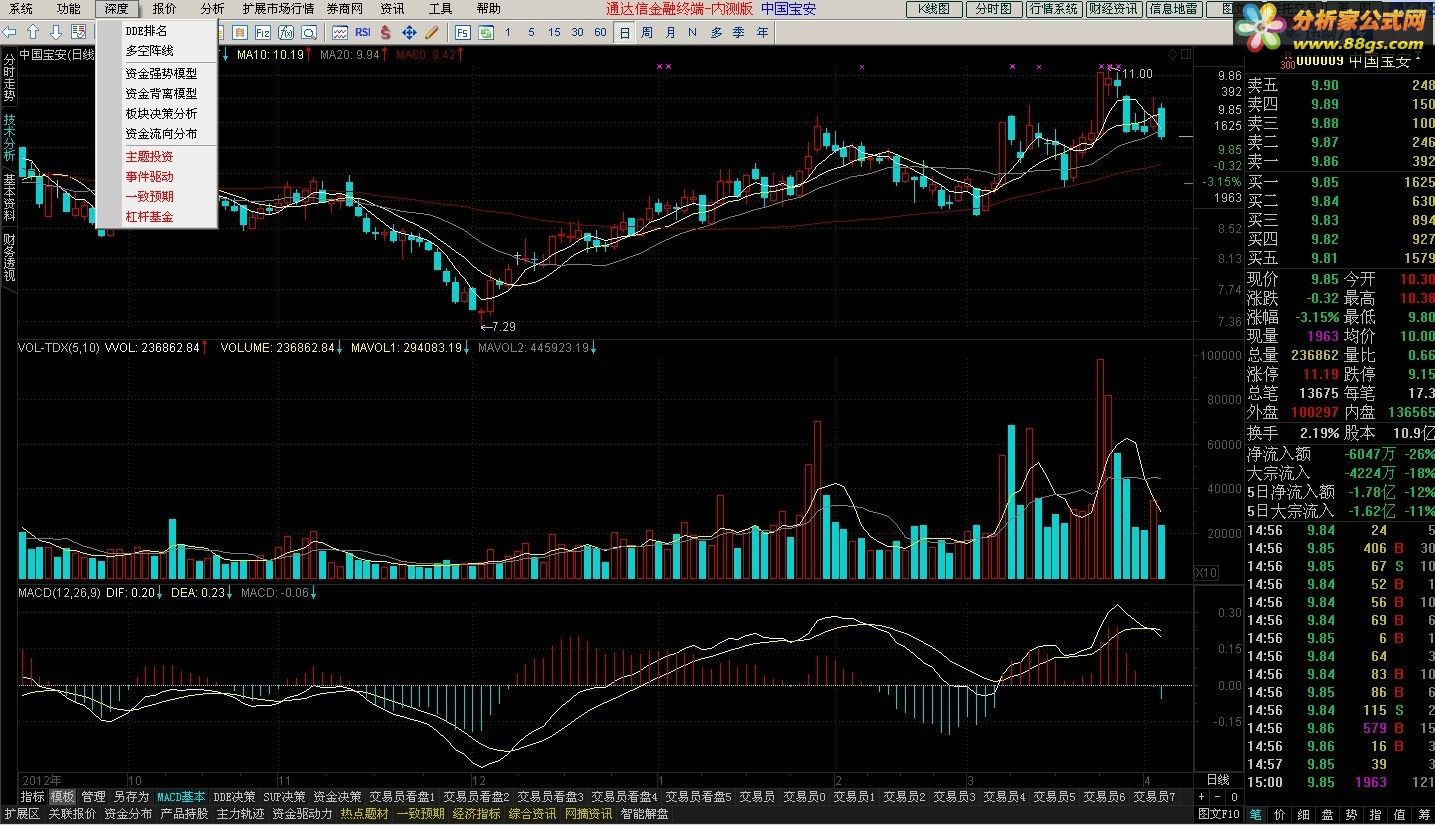Select the 笔 tick panel tab

point(1254,814)
